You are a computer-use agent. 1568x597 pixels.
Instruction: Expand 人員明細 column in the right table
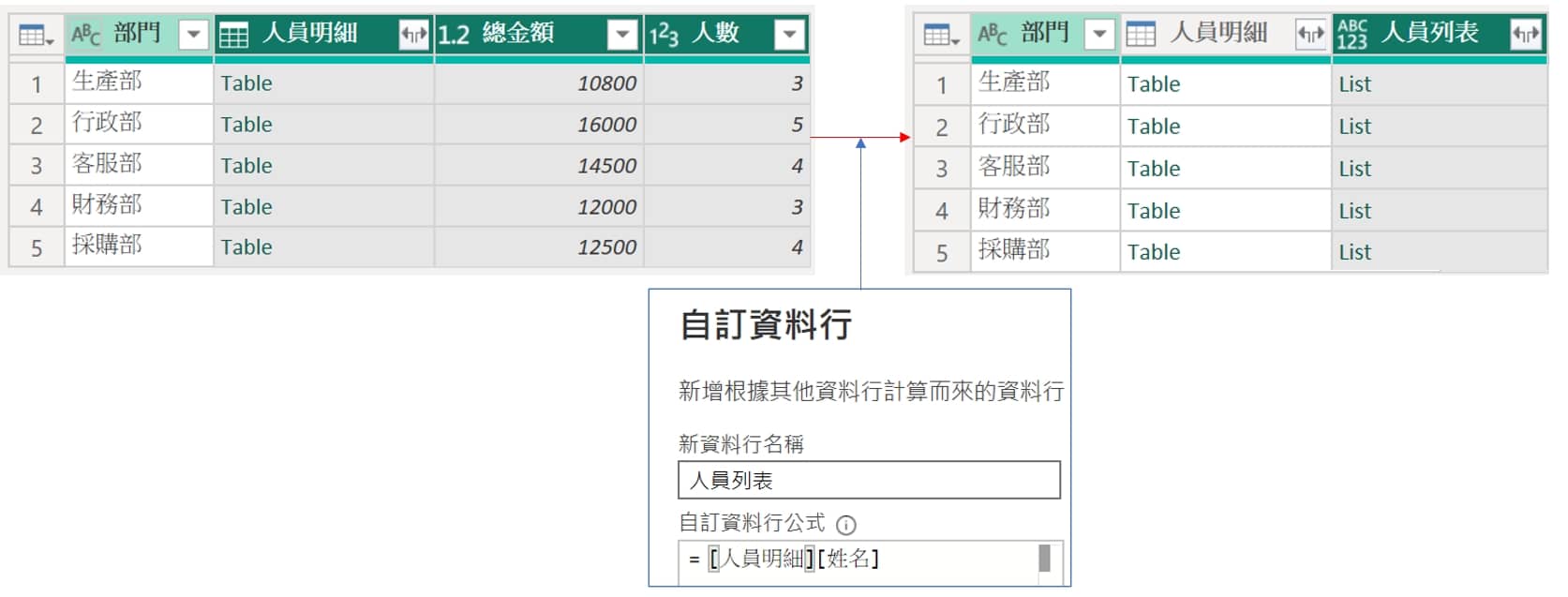pyautogui.click(x=1310, y=36)
